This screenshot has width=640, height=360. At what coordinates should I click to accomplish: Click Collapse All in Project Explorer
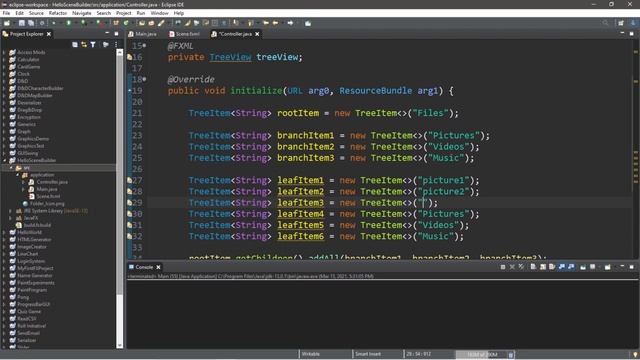tap(75, 44)
